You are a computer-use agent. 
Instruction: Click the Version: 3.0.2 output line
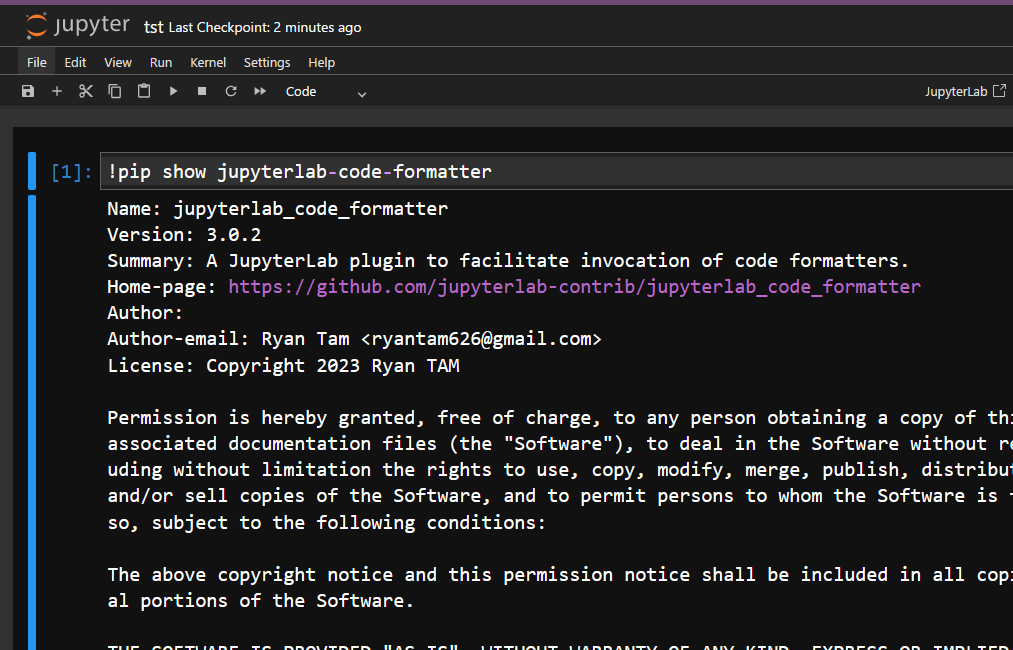pos(184,235)
